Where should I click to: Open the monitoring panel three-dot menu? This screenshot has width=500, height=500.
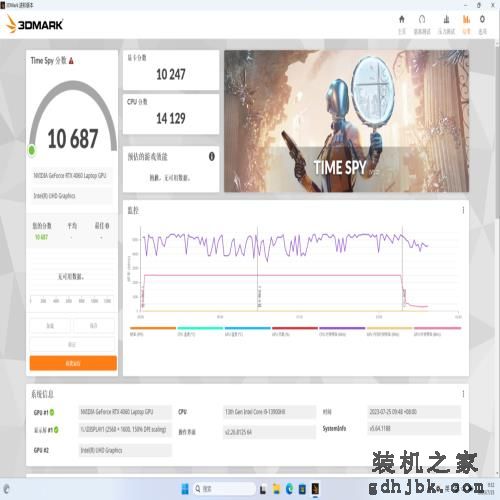(x=463, y=210)
